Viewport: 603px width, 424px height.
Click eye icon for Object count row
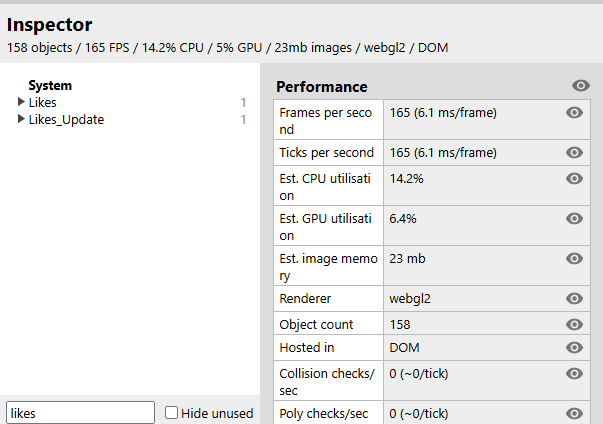(574, 325)
